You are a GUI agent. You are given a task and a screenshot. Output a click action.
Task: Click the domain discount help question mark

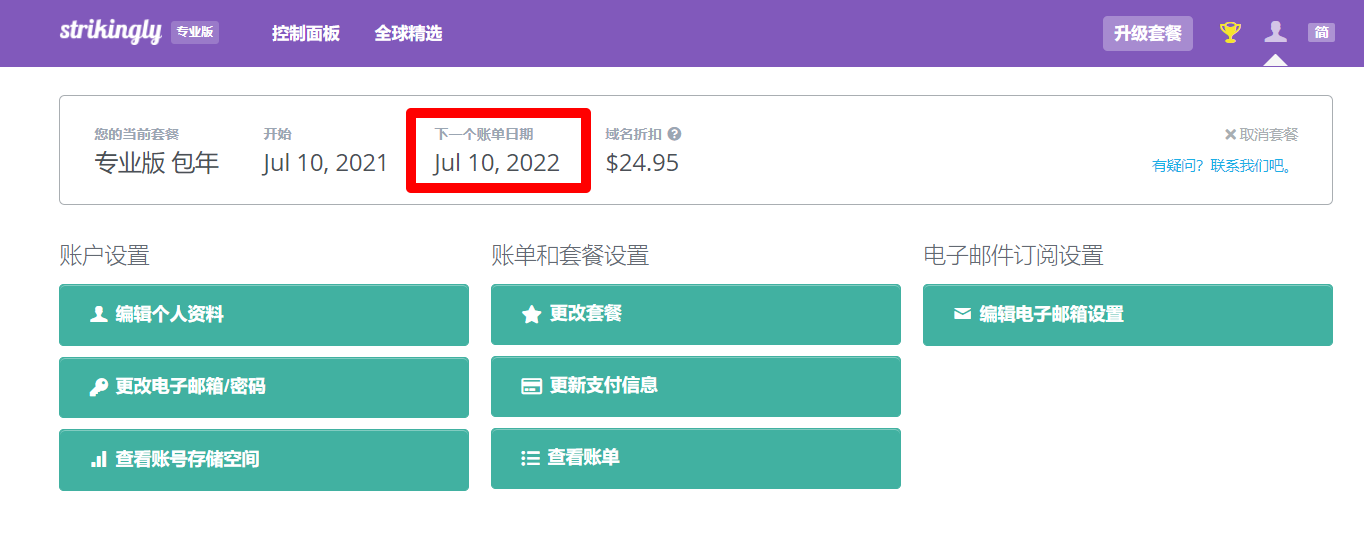[x=674, y=134]
